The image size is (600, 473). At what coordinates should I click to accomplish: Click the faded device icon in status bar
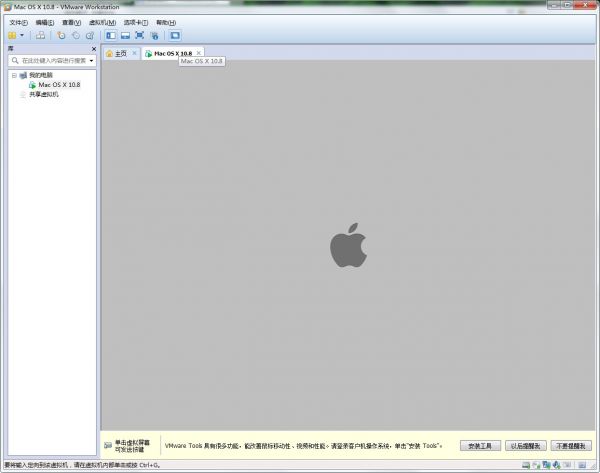coord(567,465)
